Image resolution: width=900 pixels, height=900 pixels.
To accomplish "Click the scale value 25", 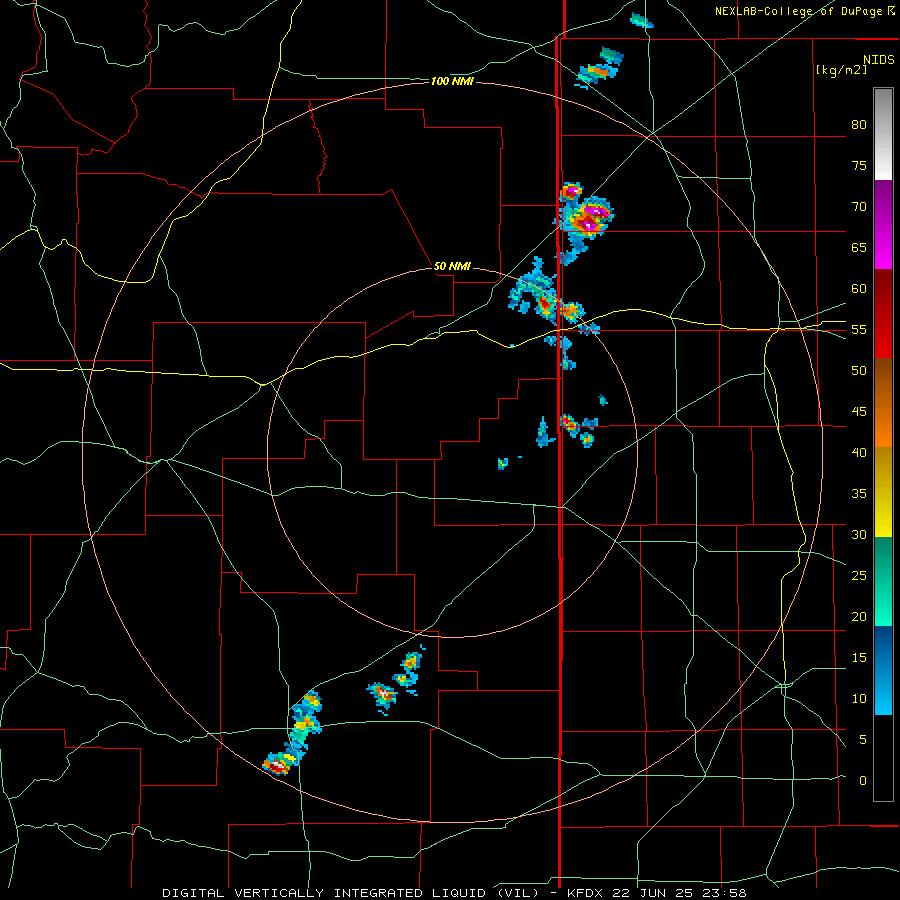I will click(859, 576).
